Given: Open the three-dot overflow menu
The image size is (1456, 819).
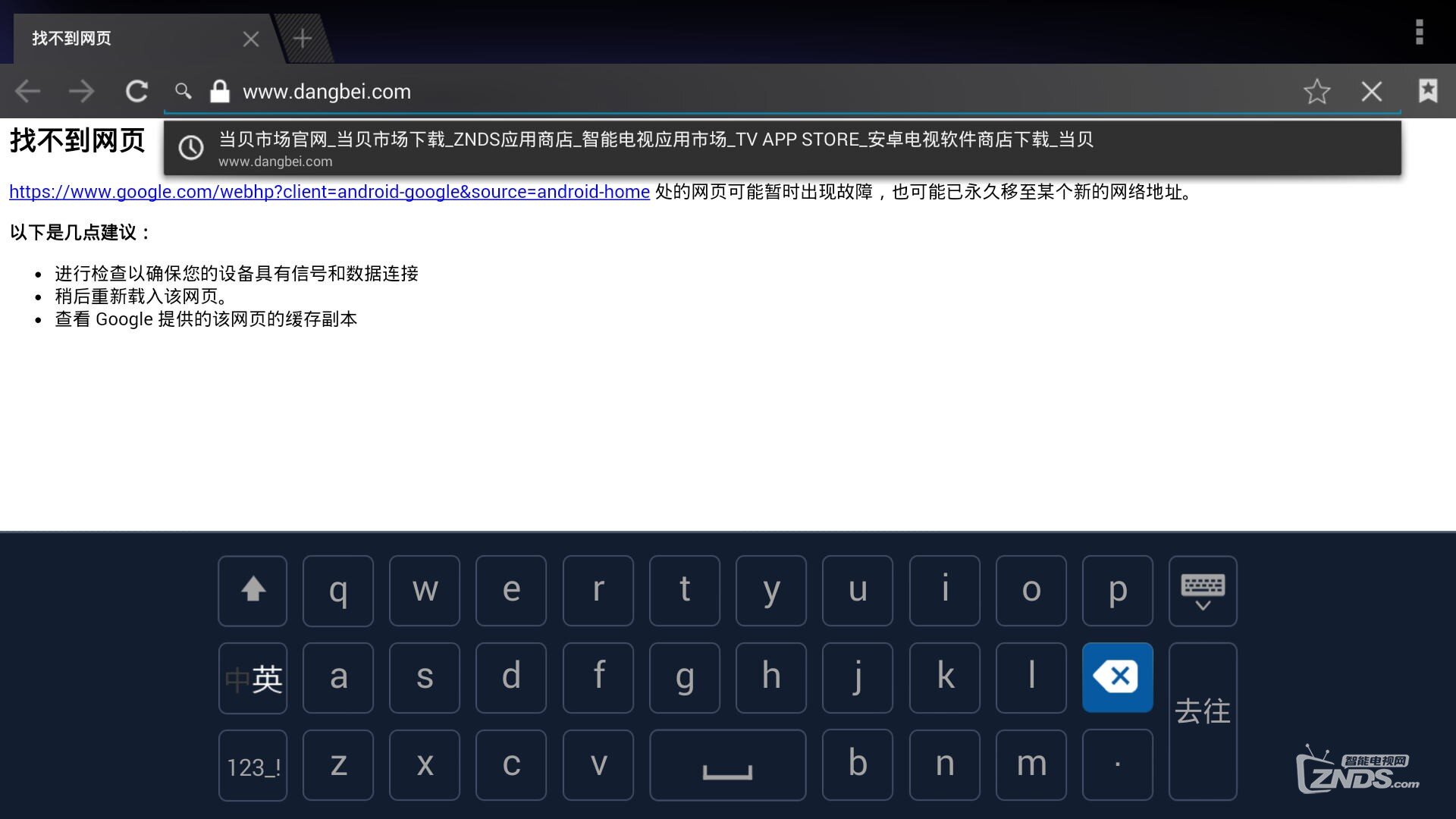Looking at the screenshot, I should [1419, 33].
